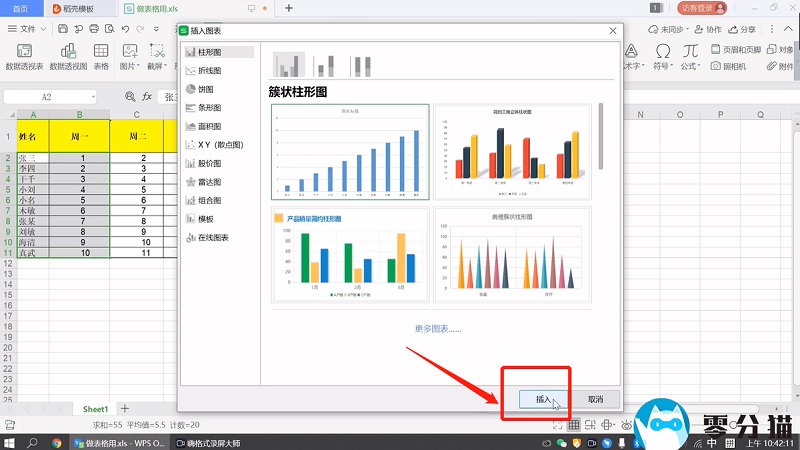The image size is (800, 450).
Task: Expand the Name Box A2 dropdown
Action: [x=93, y=97]
